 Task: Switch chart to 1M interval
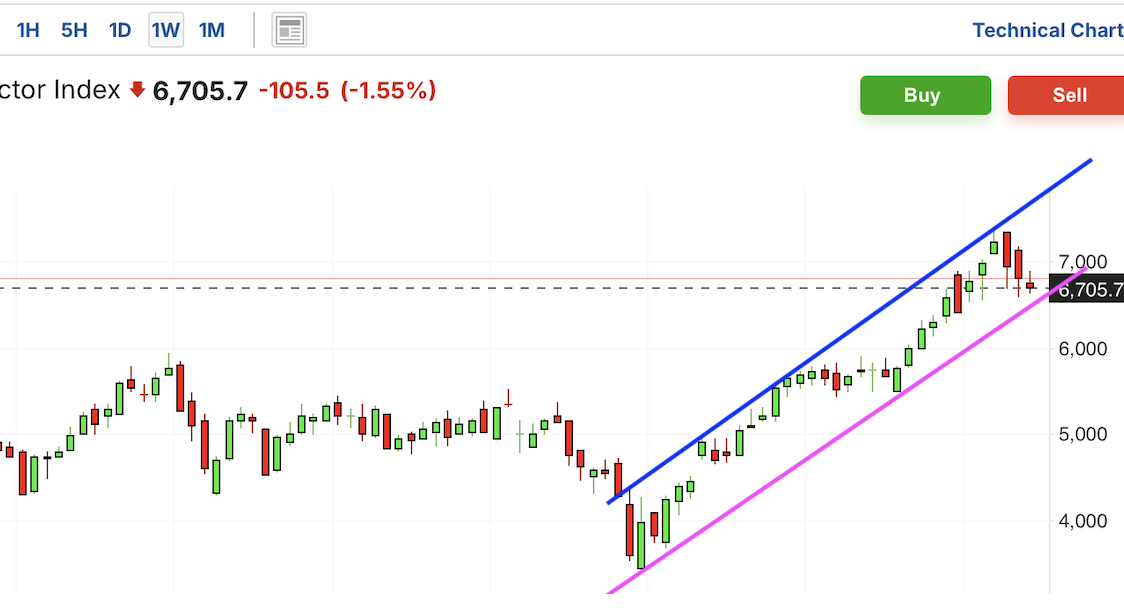click(x=211, y=30)
